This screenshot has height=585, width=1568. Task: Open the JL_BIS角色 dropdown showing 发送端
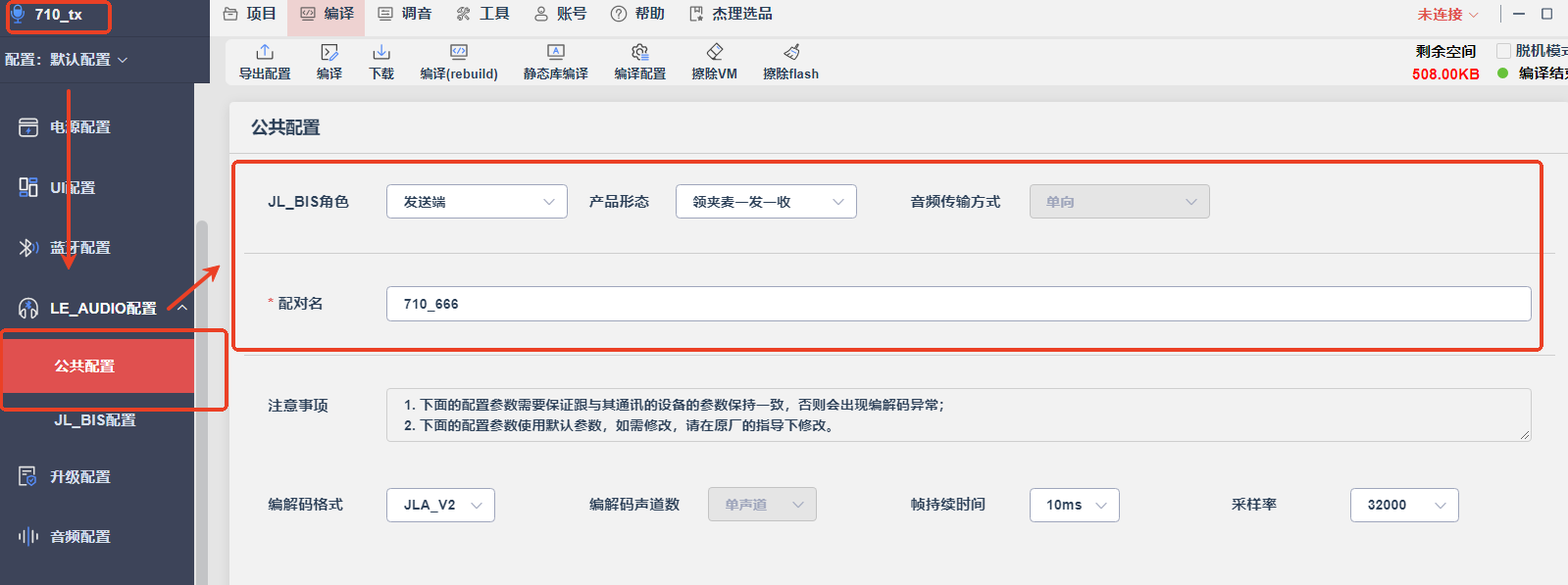coord(477,202)
